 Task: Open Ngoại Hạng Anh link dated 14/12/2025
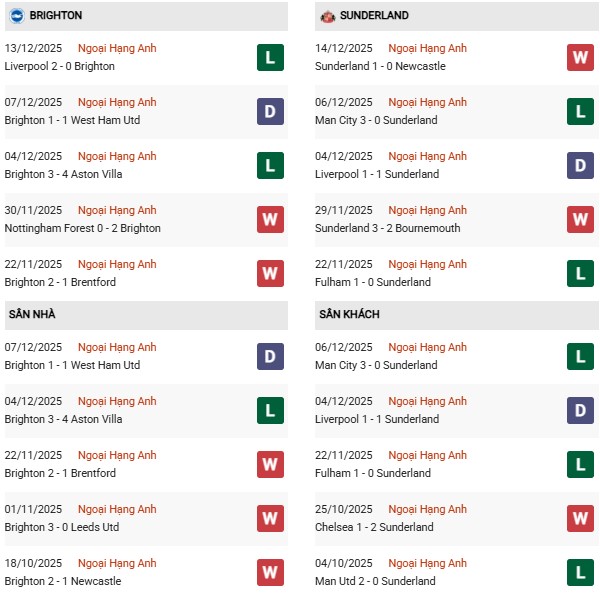coord(428,48)
